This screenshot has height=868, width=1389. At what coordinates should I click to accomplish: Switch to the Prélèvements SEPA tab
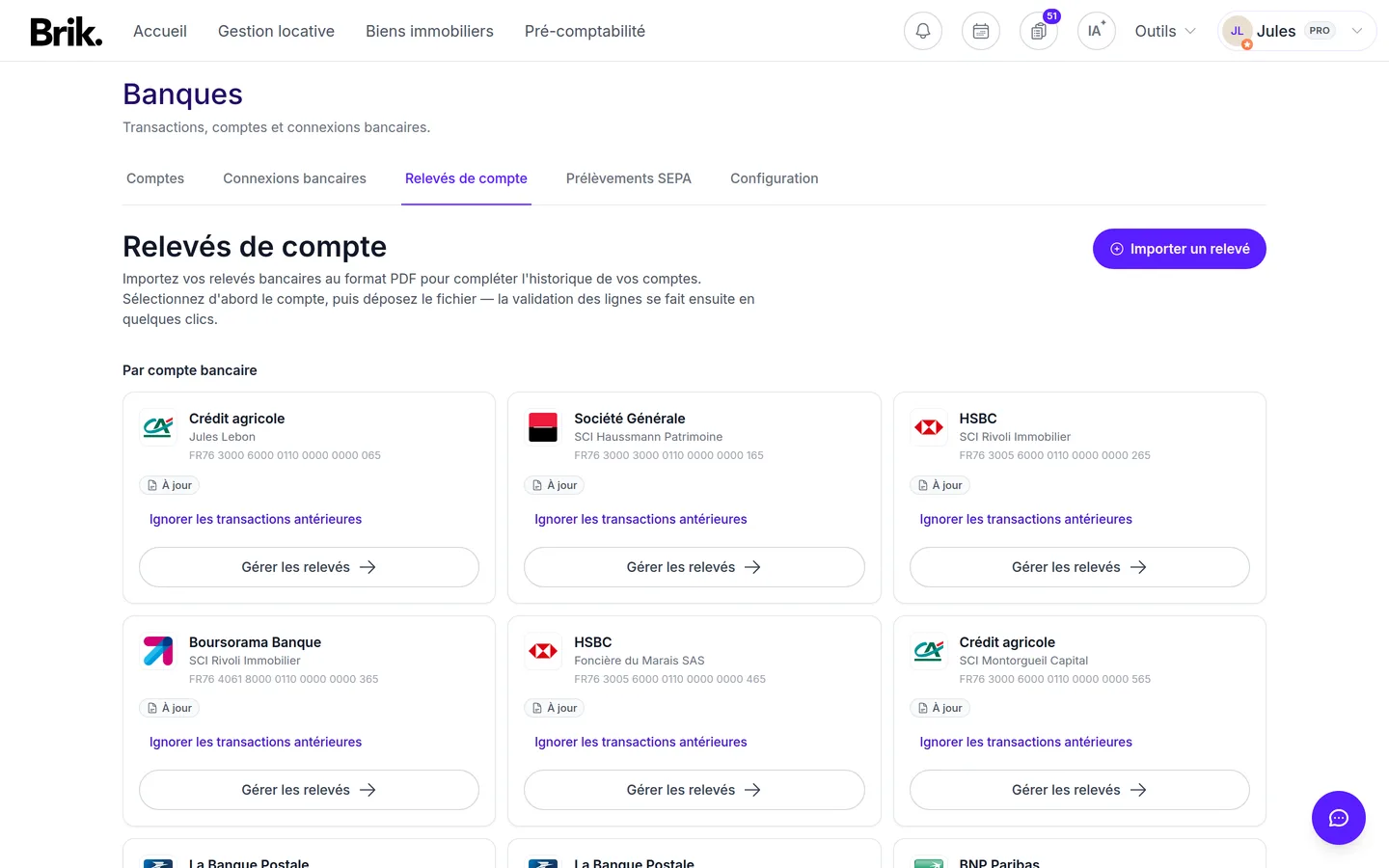point(629,178)
